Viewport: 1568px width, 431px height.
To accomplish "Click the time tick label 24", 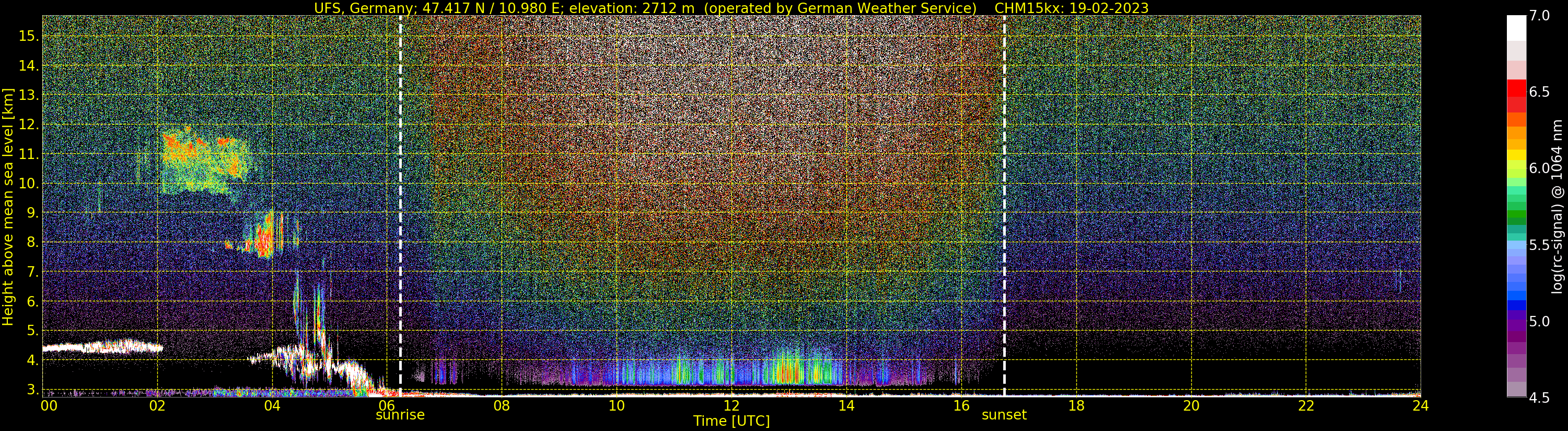I will (1421, 405).
